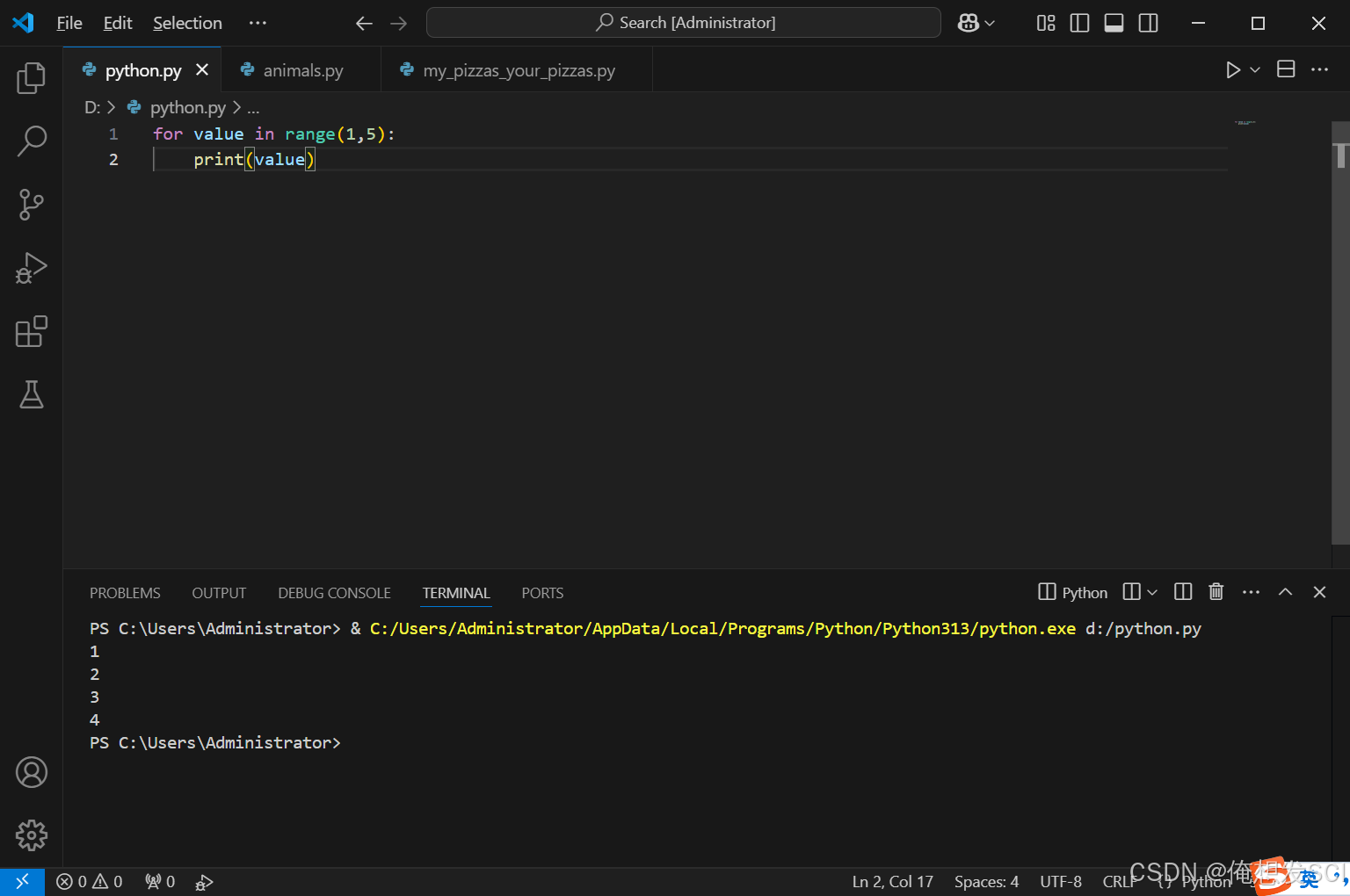1350x896 pixels.
Task: Click the Search [Administrator] command box
Action: point(684,23)
